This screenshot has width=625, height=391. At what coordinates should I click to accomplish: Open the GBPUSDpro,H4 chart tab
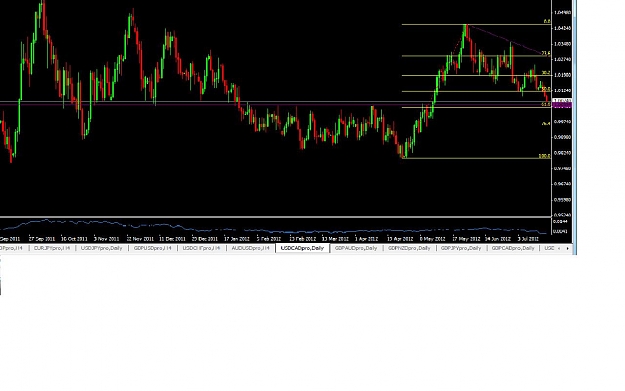click(153, 248)
